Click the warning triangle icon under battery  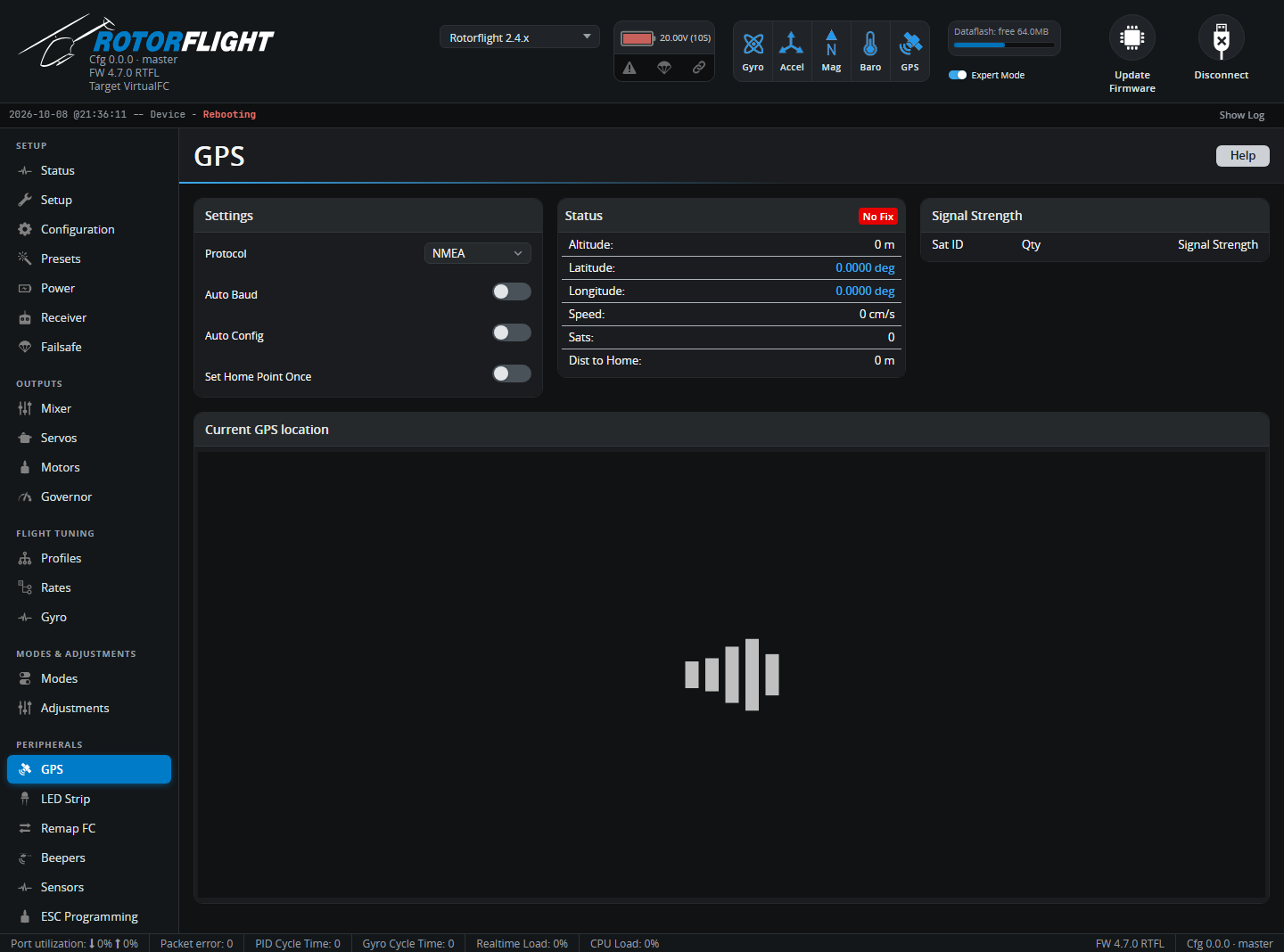pyautogui.click(x=630, y=68)
